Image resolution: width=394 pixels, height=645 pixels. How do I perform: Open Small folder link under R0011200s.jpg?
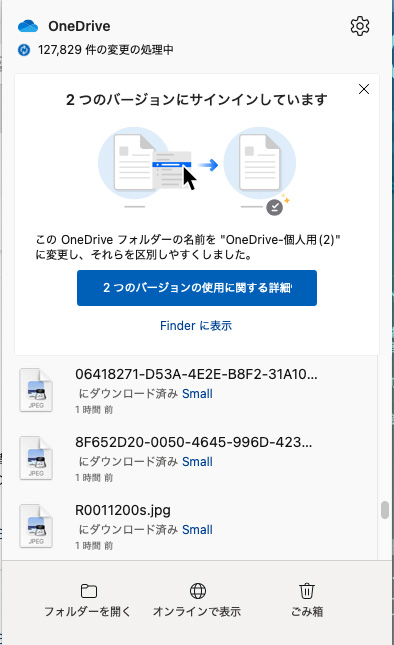[197, 529]
